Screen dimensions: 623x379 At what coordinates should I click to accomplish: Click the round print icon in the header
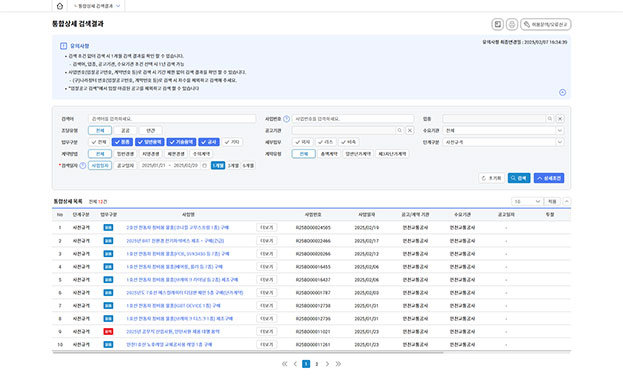512,25
